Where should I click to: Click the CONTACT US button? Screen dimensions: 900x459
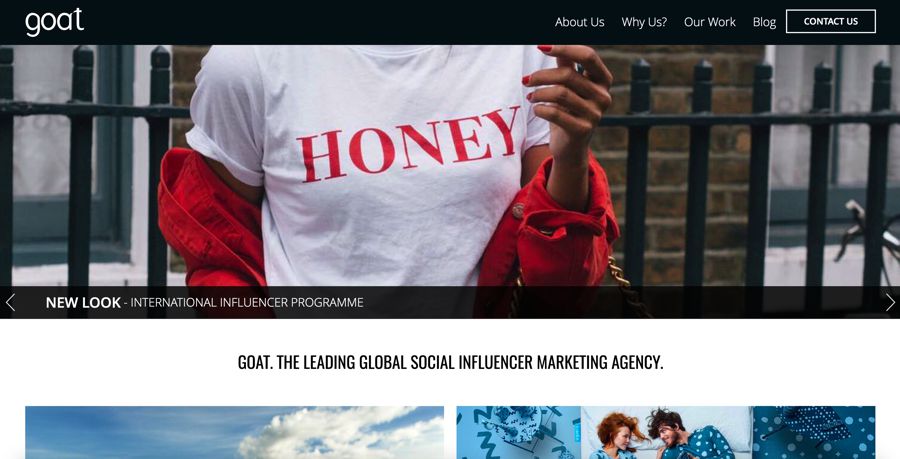pos(831,21)
